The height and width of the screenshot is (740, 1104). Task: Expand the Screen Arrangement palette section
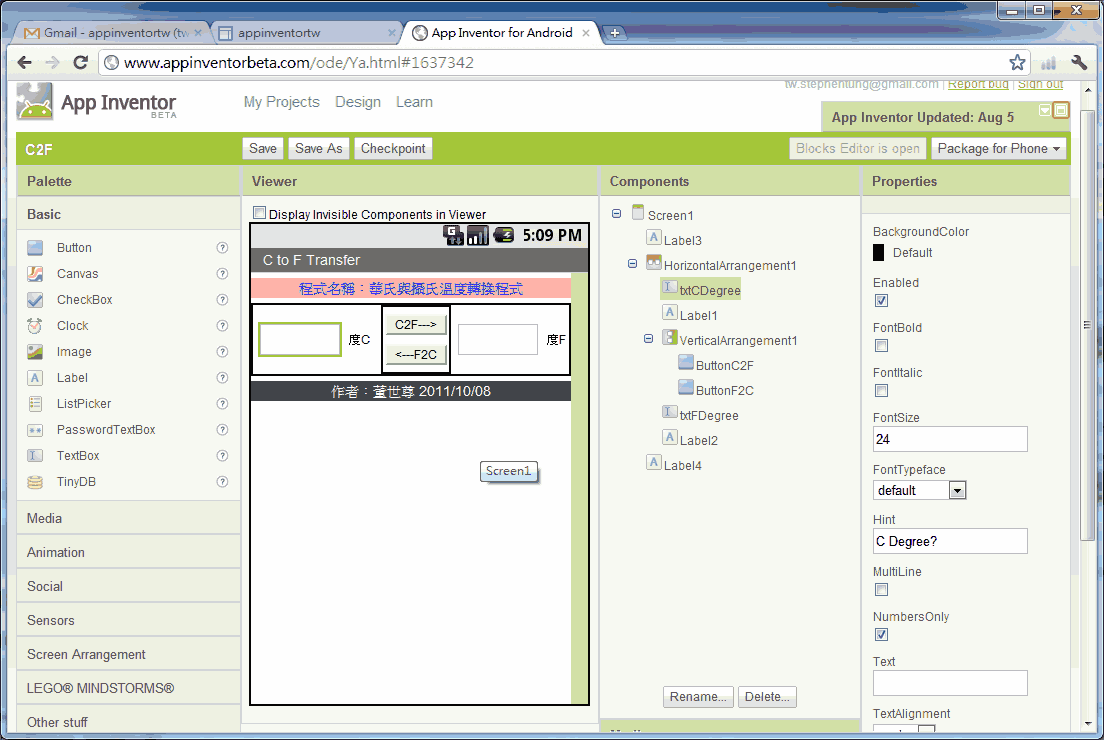click(128, 655)
